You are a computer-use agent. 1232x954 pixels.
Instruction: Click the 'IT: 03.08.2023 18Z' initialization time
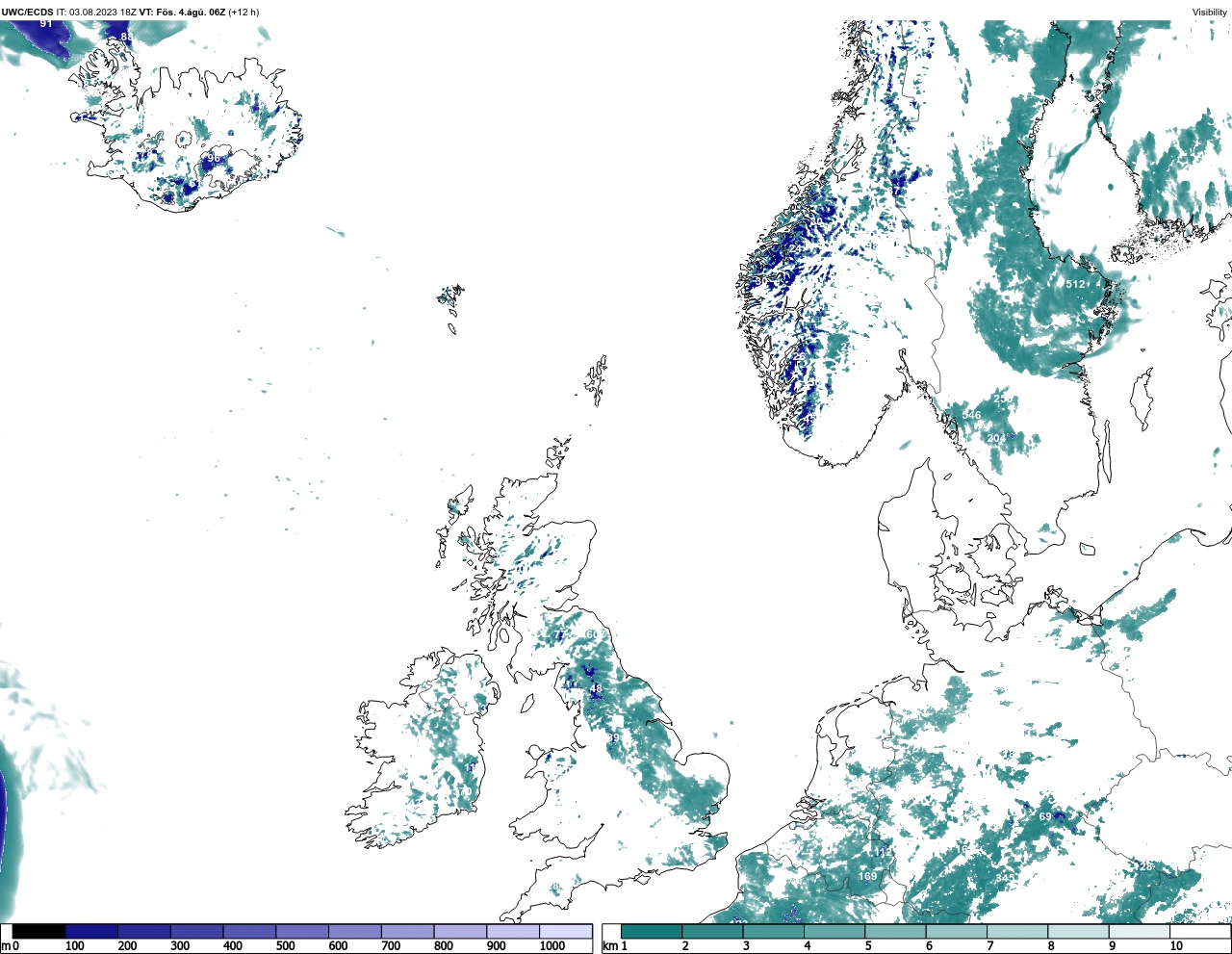point(96,13)
